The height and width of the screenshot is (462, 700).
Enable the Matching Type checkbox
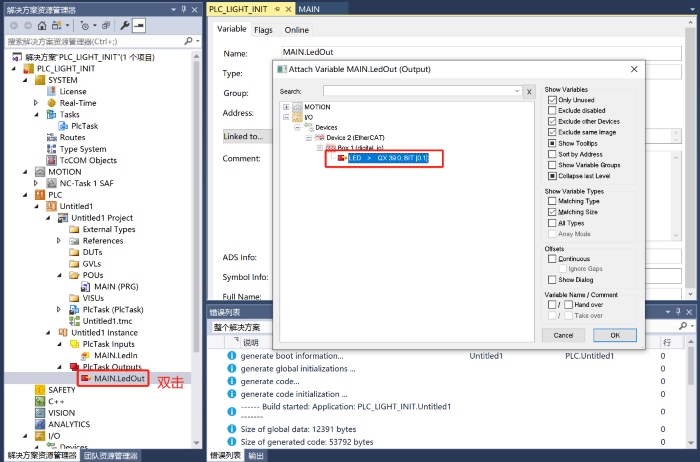point(552,201)
